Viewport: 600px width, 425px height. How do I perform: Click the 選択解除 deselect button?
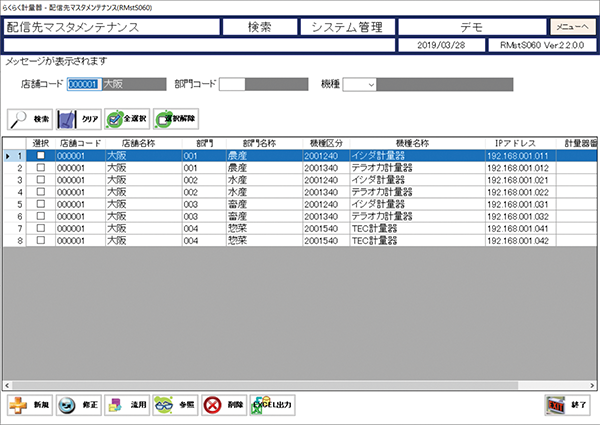[176, 118]
